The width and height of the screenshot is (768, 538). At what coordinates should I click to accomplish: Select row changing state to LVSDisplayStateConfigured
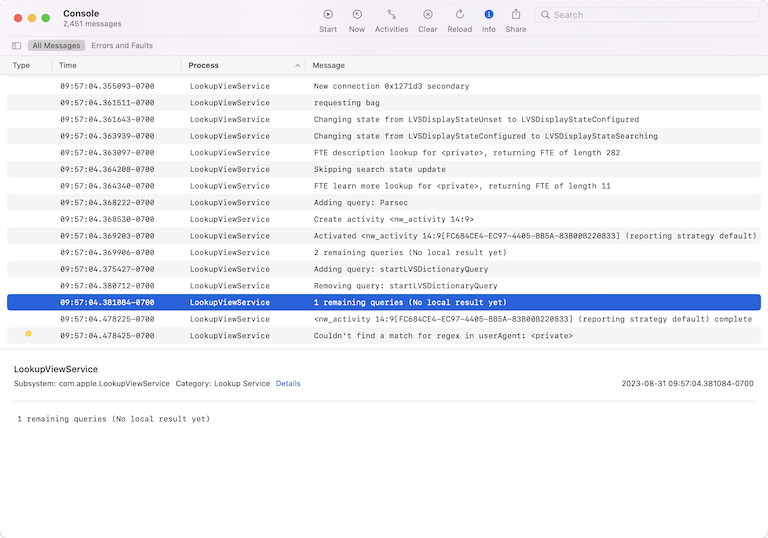(x=384, y=120)
